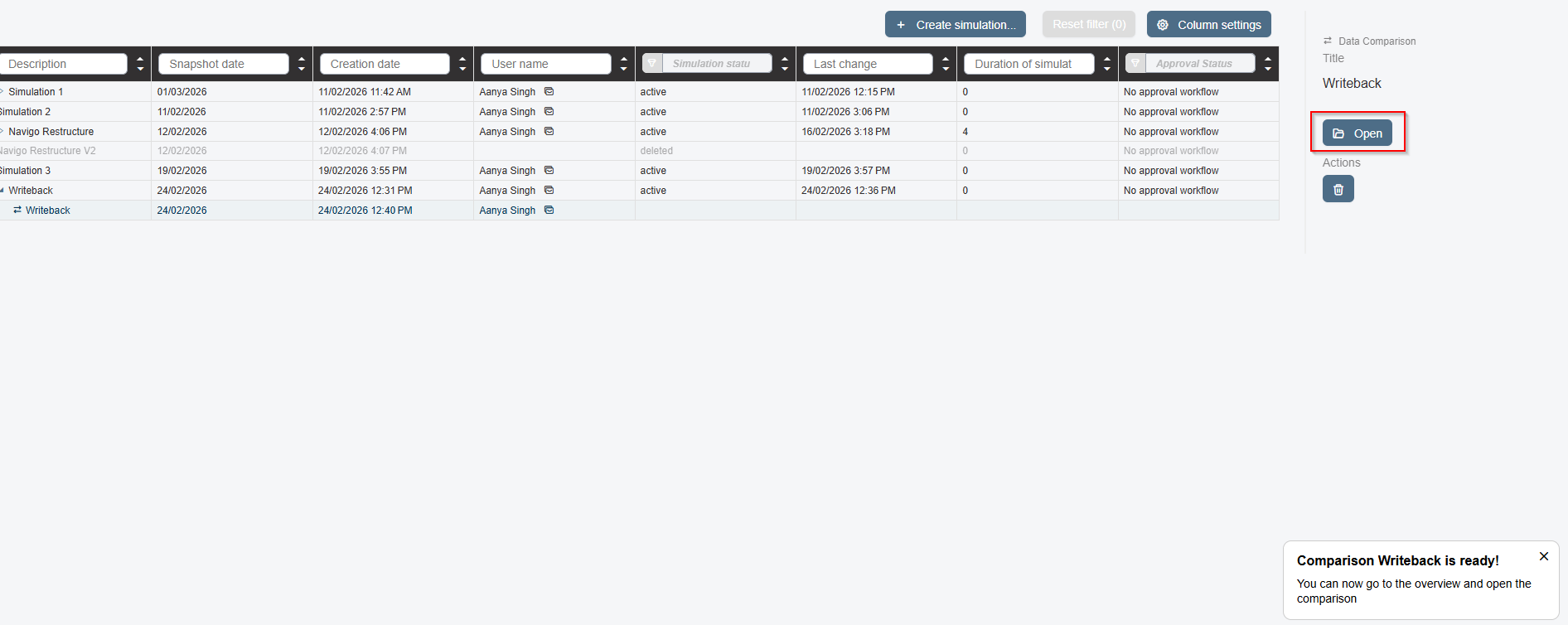Click folder icon inside Open button
The height and width of the screenshot is (625, 1568).
point(1338,133)
